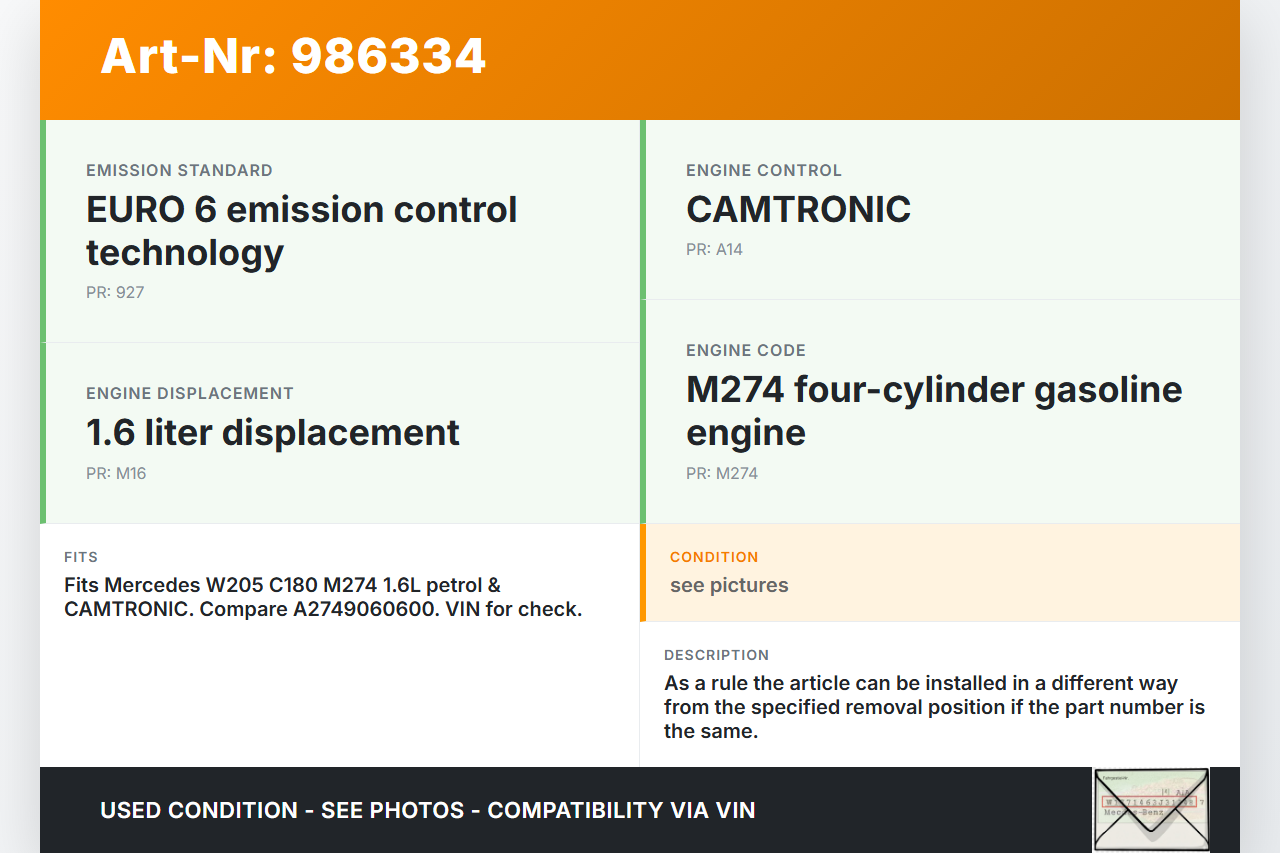Click the EMISSION STANDARD label
This screenshot has width=1280, height=853.
(x=179, y=171)
